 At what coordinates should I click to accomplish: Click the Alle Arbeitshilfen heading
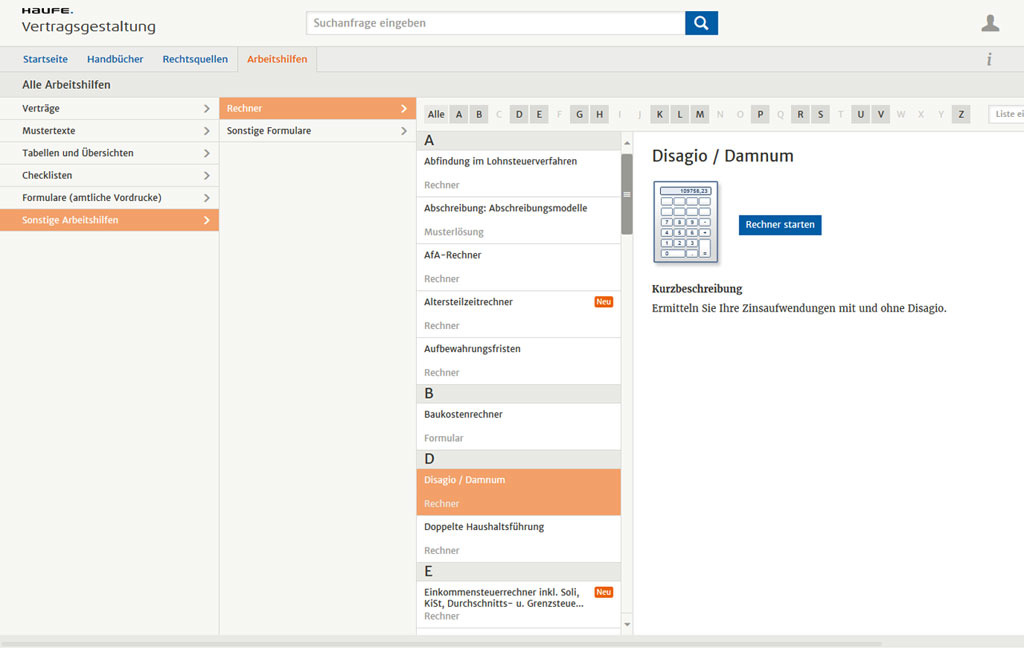[x=66, y=85]
